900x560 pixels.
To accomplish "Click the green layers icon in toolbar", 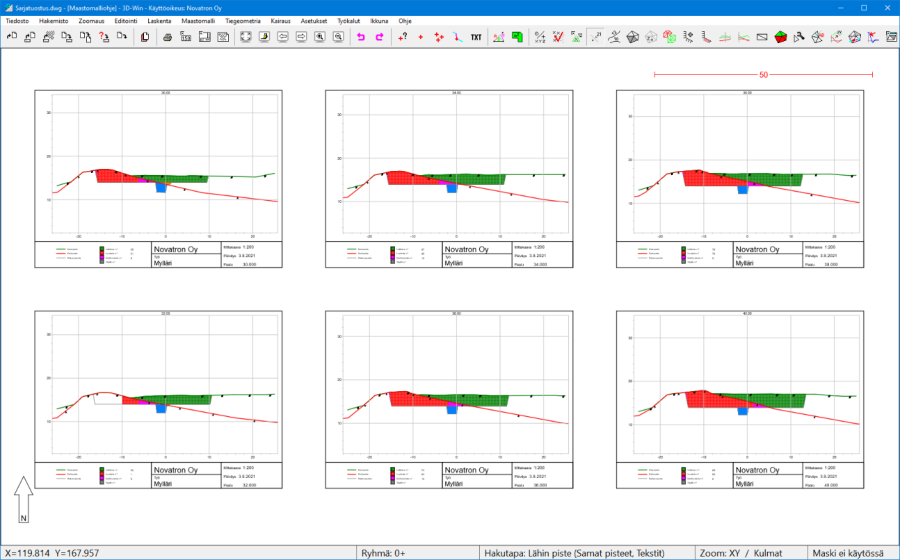I will [517, 37].
